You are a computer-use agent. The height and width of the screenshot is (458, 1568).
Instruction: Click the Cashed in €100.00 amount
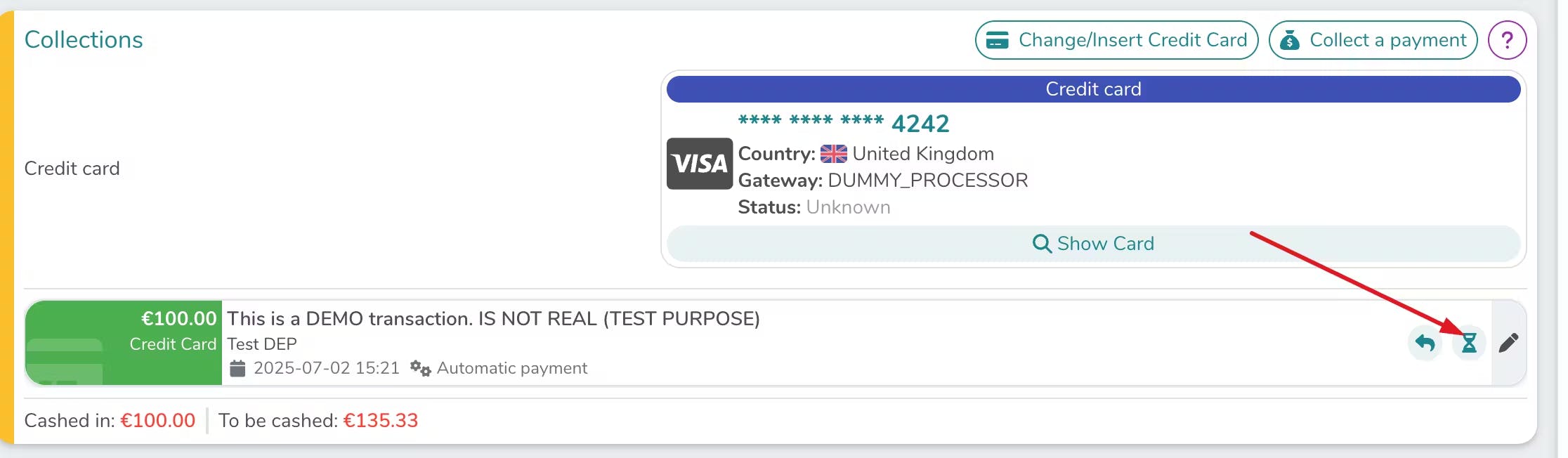(157, 421)
